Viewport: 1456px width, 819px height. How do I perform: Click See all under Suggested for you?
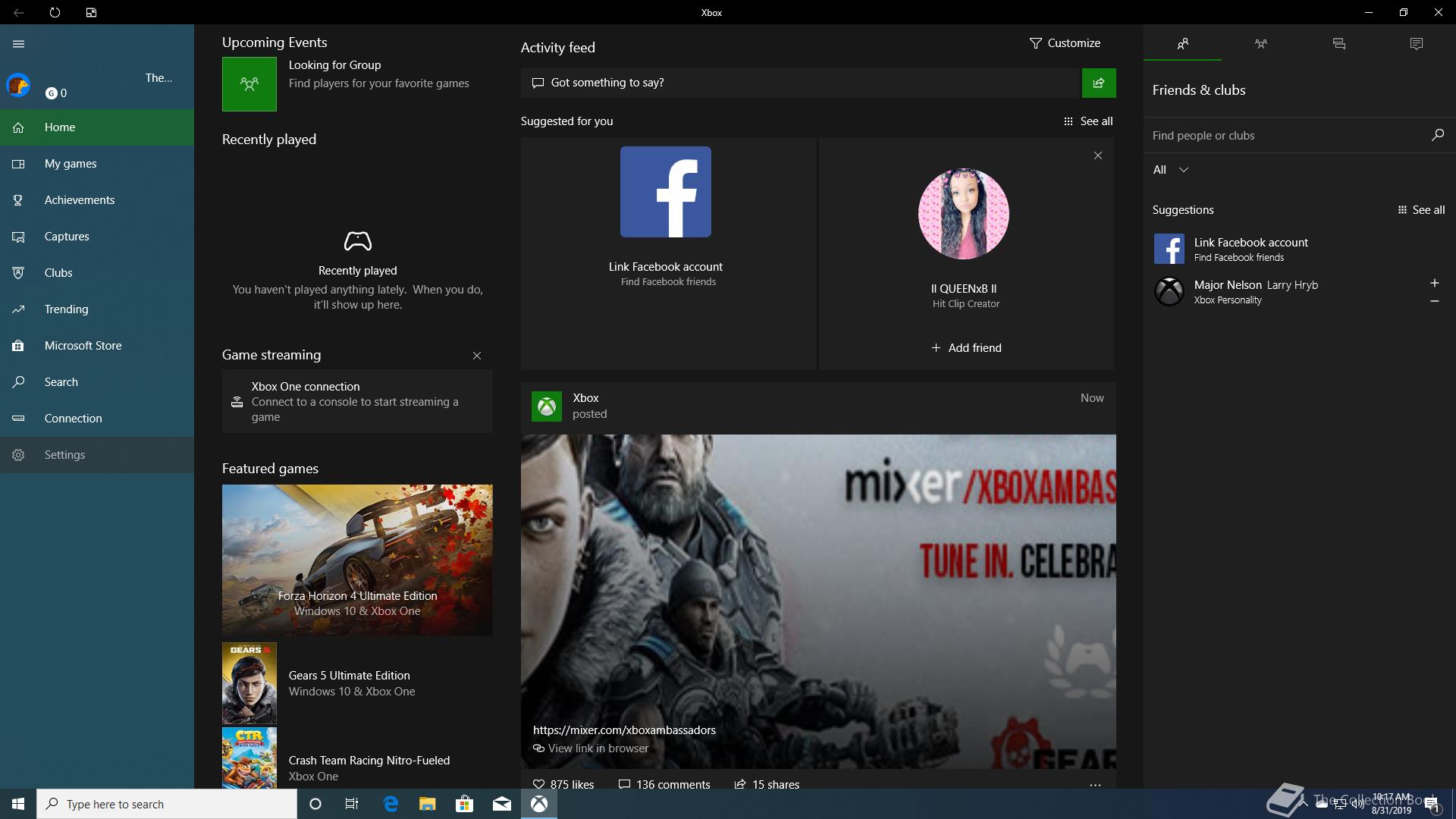[x=1088, y=121]
